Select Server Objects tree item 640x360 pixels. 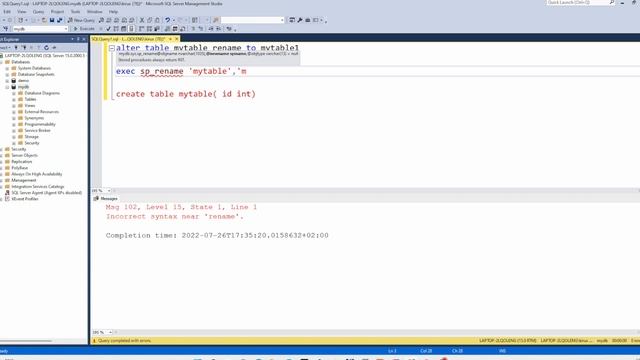tap(24, 156)
